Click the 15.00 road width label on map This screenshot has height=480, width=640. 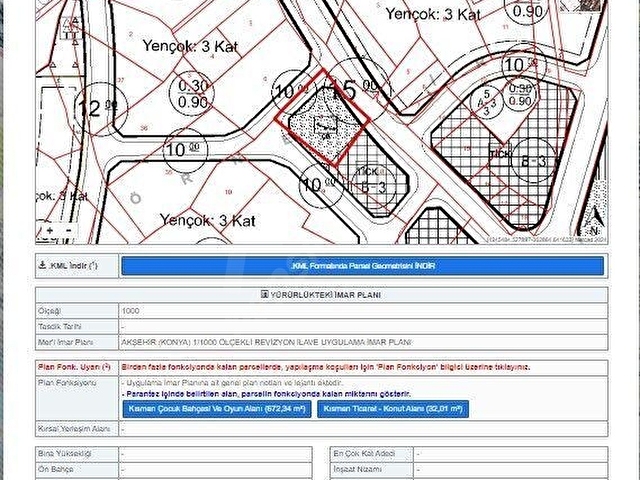click(x=355, y=89)
